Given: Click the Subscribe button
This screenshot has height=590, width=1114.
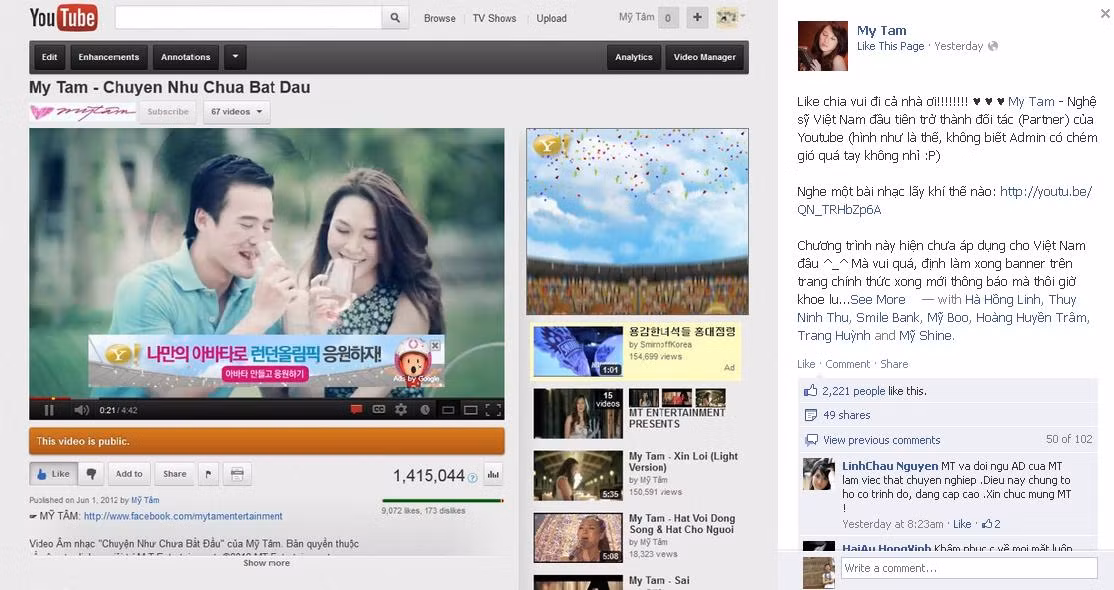Looking at the screenshot, I should tap(168, 112).
